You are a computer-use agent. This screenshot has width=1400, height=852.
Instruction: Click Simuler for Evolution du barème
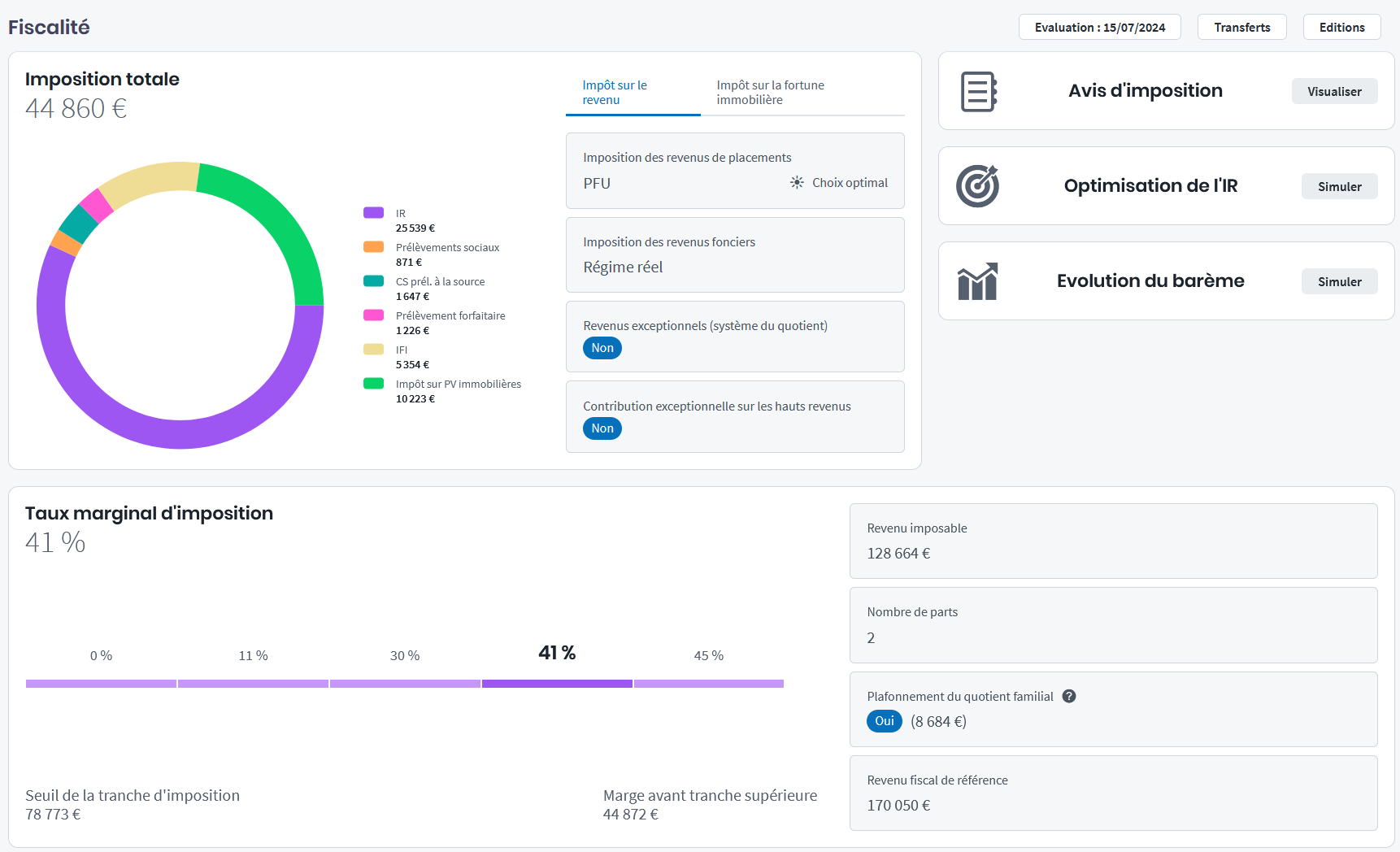1339,281
